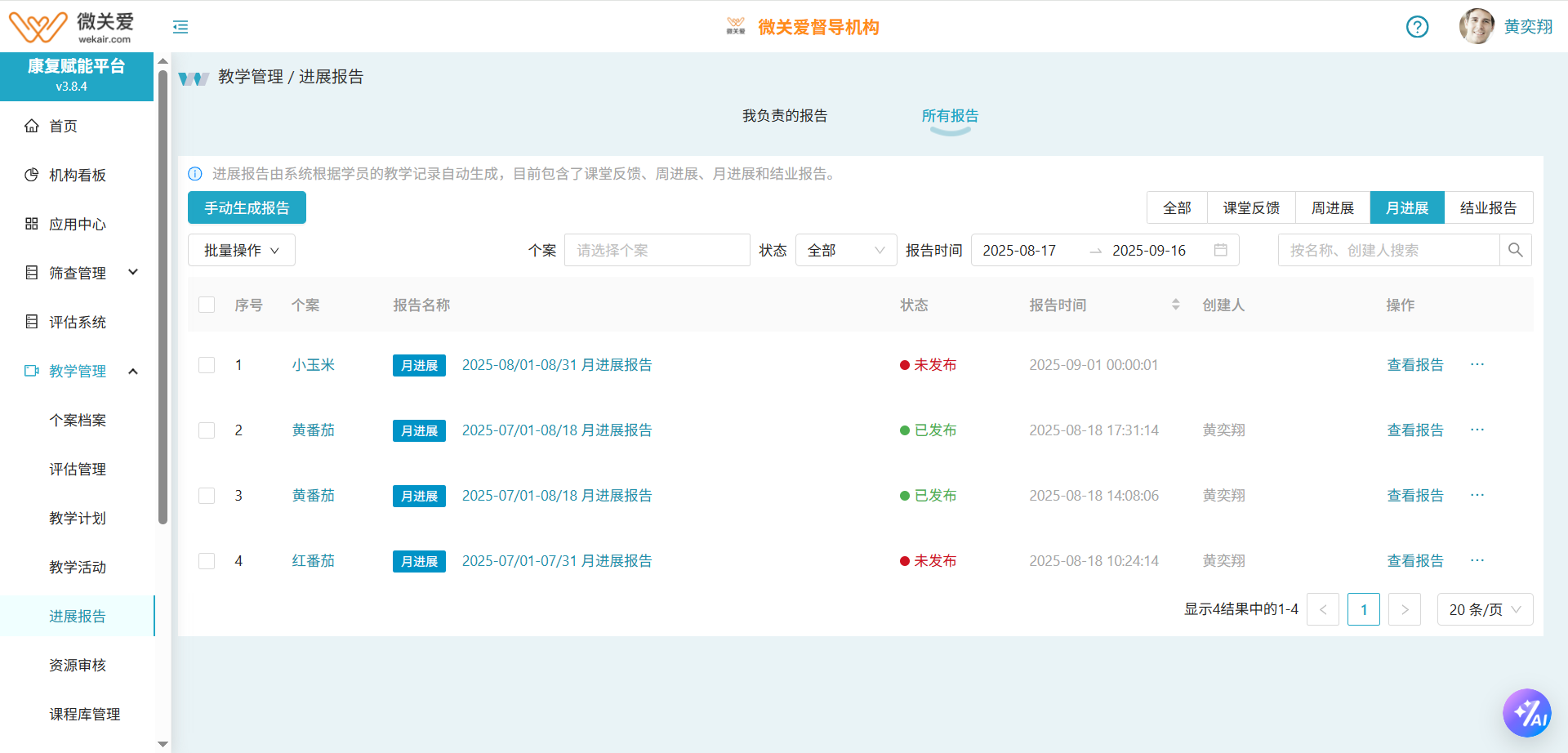This screenshot has height=753, width=1568.
Task: Open the 20 条/页 page size selector
Action: [1484, 609]
